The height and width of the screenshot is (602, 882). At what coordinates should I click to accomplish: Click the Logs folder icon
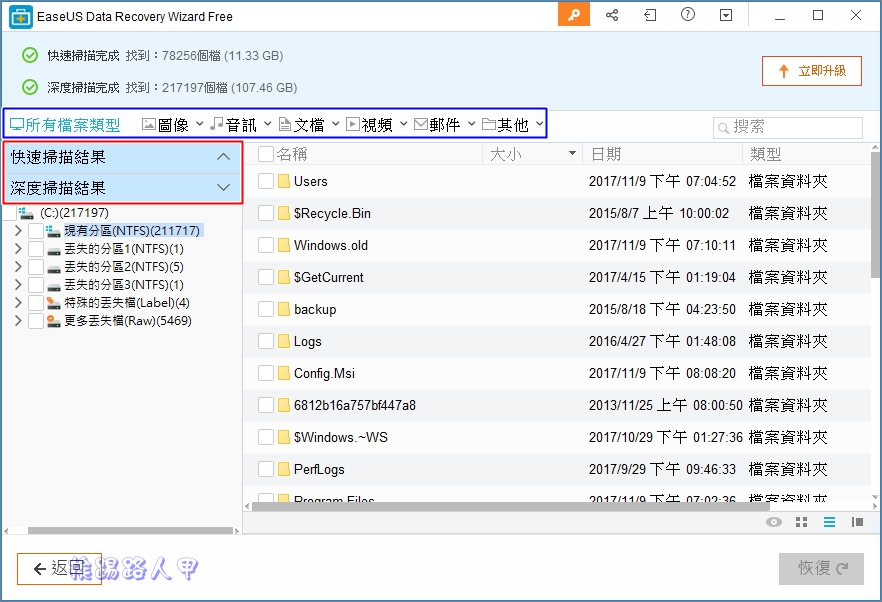(284, 341)
